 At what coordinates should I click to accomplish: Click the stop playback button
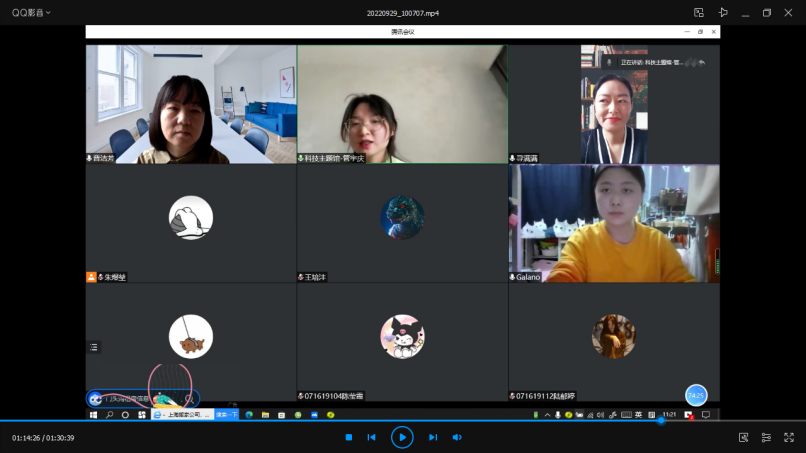click(x=348, y=437)
